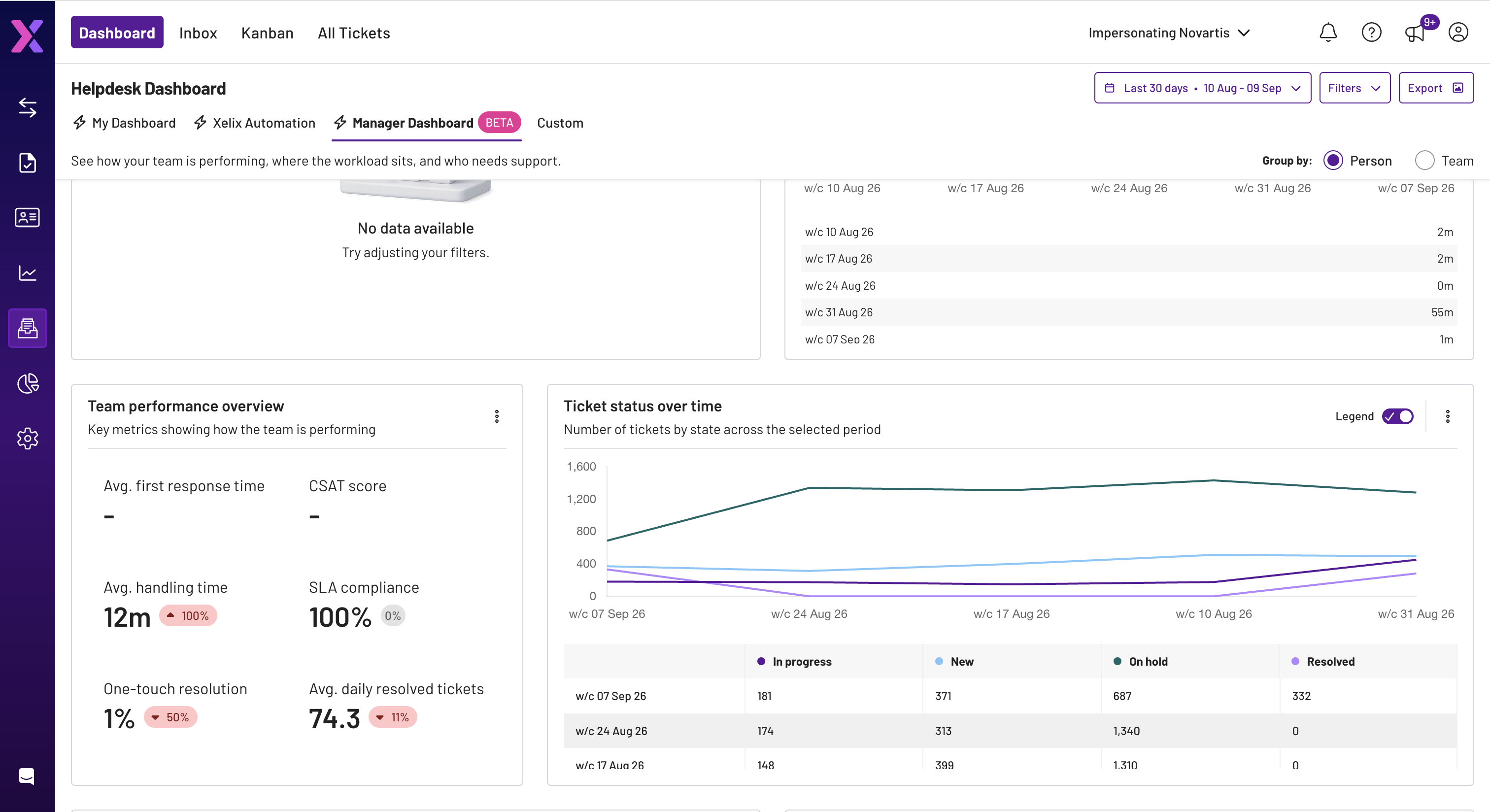1490x812 pixels.
Task: Open Team performance overview three-dot menu
Action: click(x=496, y=416)
